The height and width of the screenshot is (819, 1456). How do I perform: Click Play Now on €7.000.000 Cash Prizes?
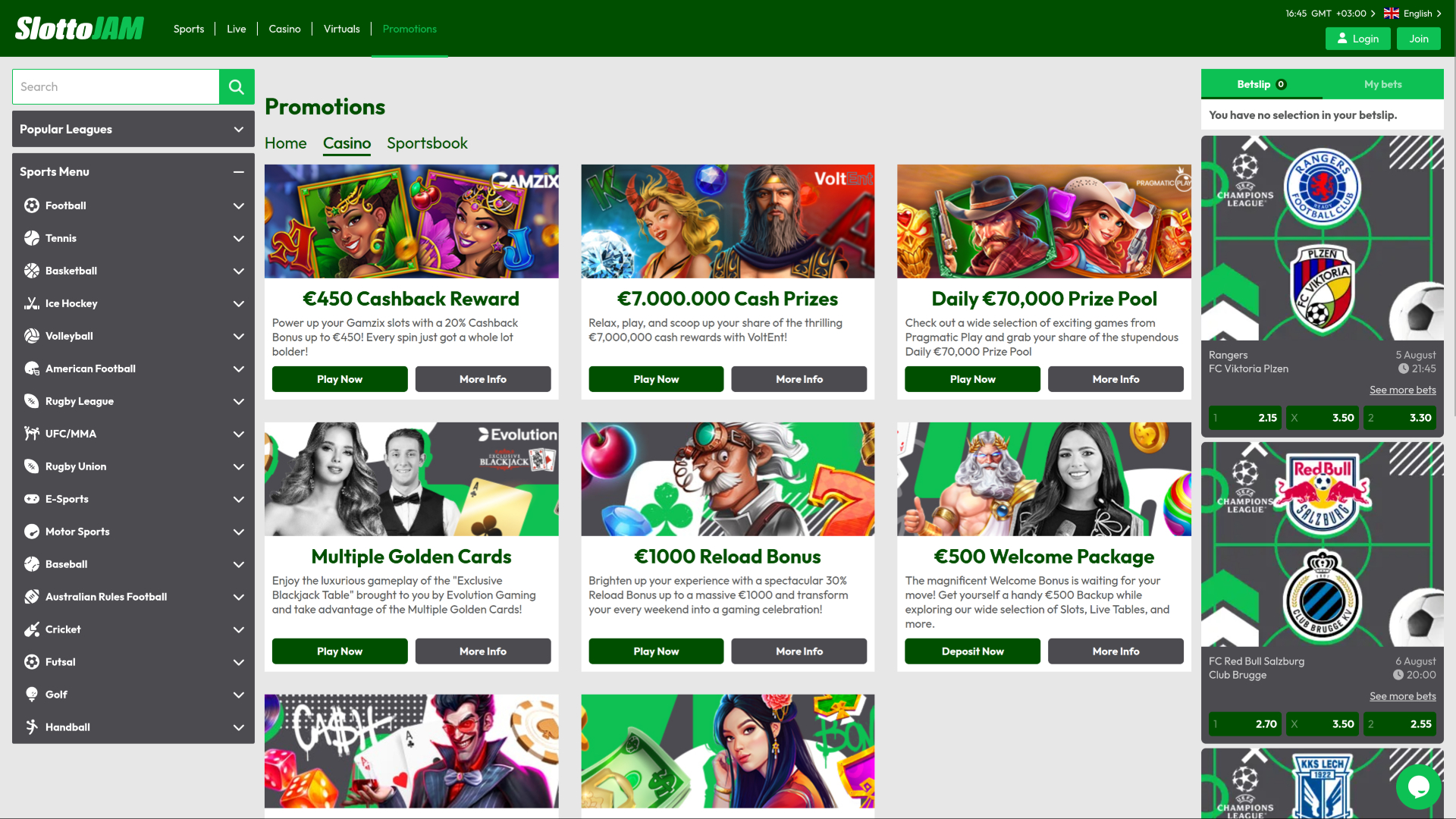point(655,378)
